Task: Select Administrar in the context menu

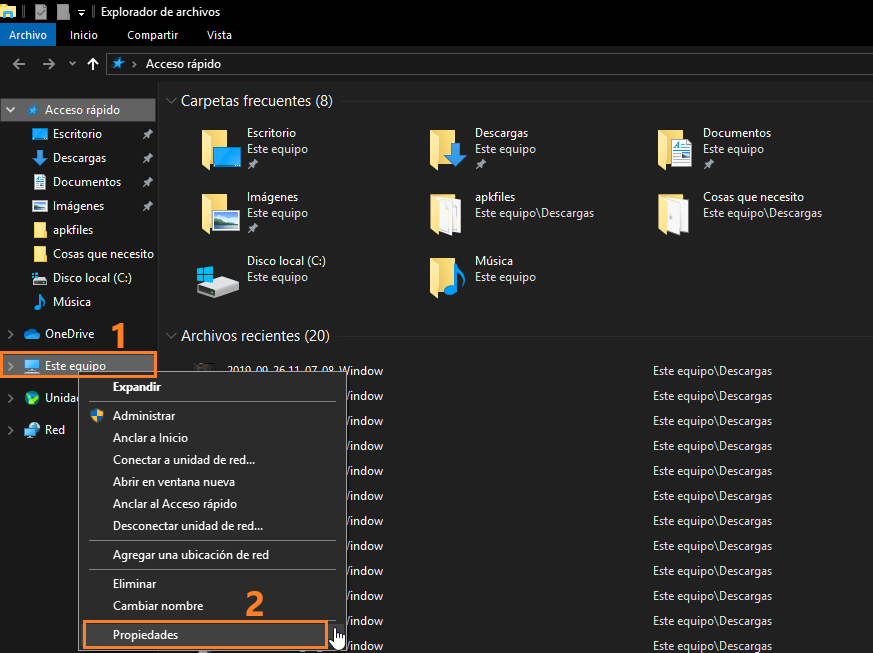Action: click(144, 416)
